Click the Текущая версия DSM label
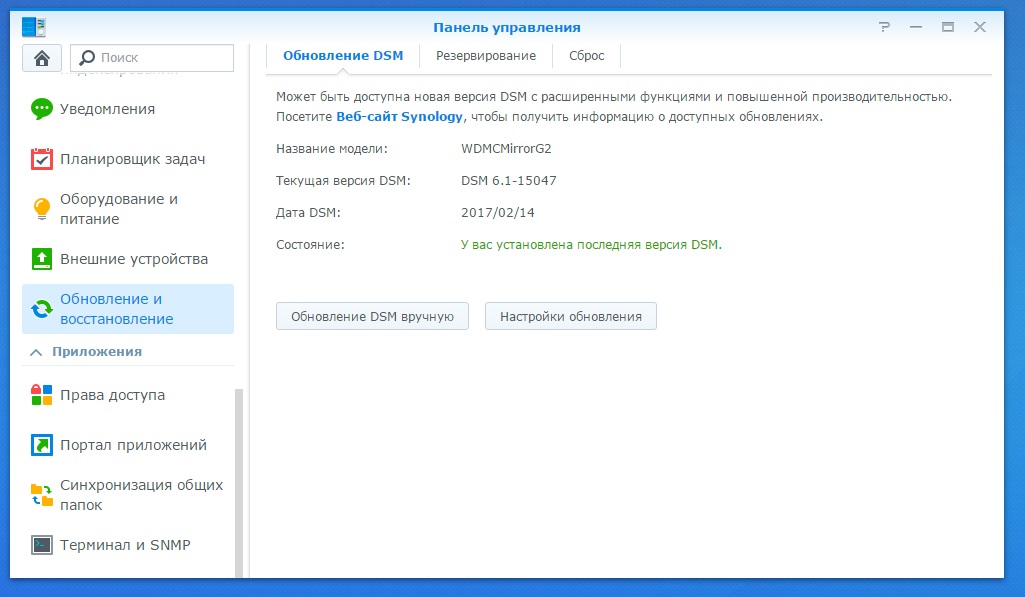The width and height of the screenshot is (1025, 597). tap(343, 180)
